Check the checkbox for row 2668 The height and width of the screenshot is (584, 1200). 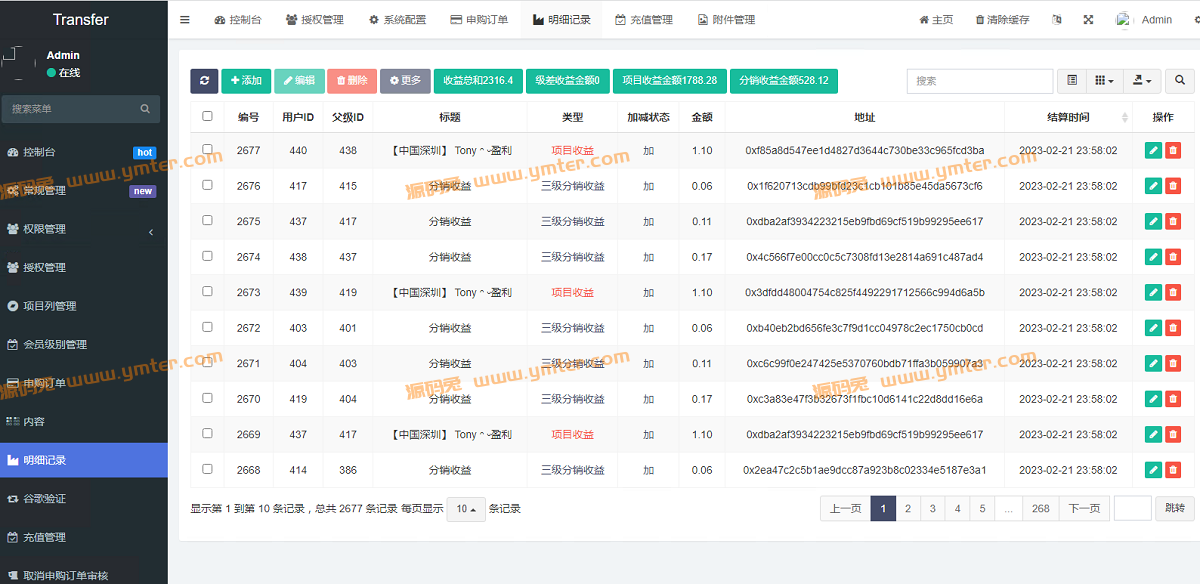point(207,469)
